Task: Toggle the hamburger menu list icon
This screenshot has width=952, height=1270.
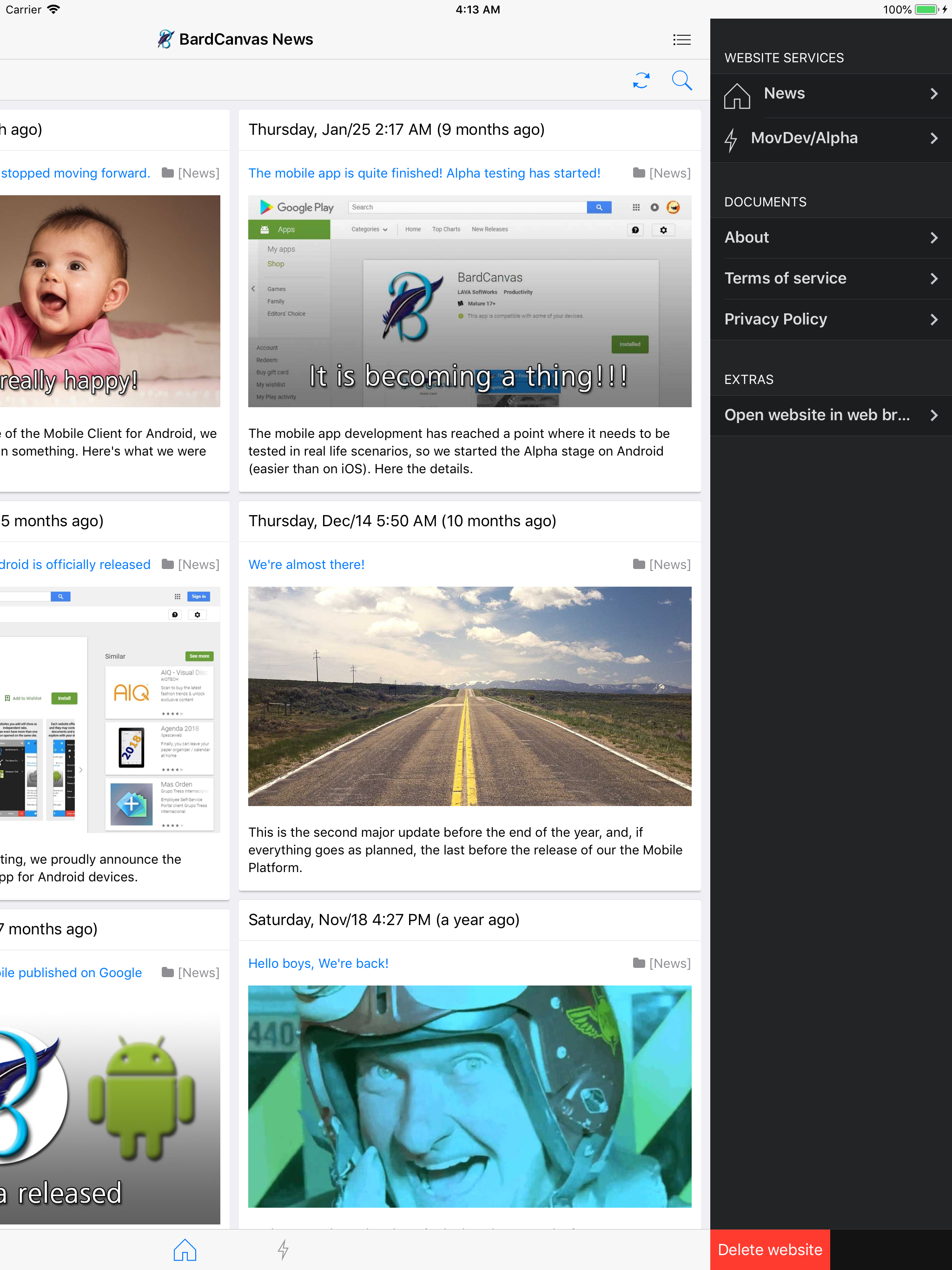Action: click(x=681, y=40)
